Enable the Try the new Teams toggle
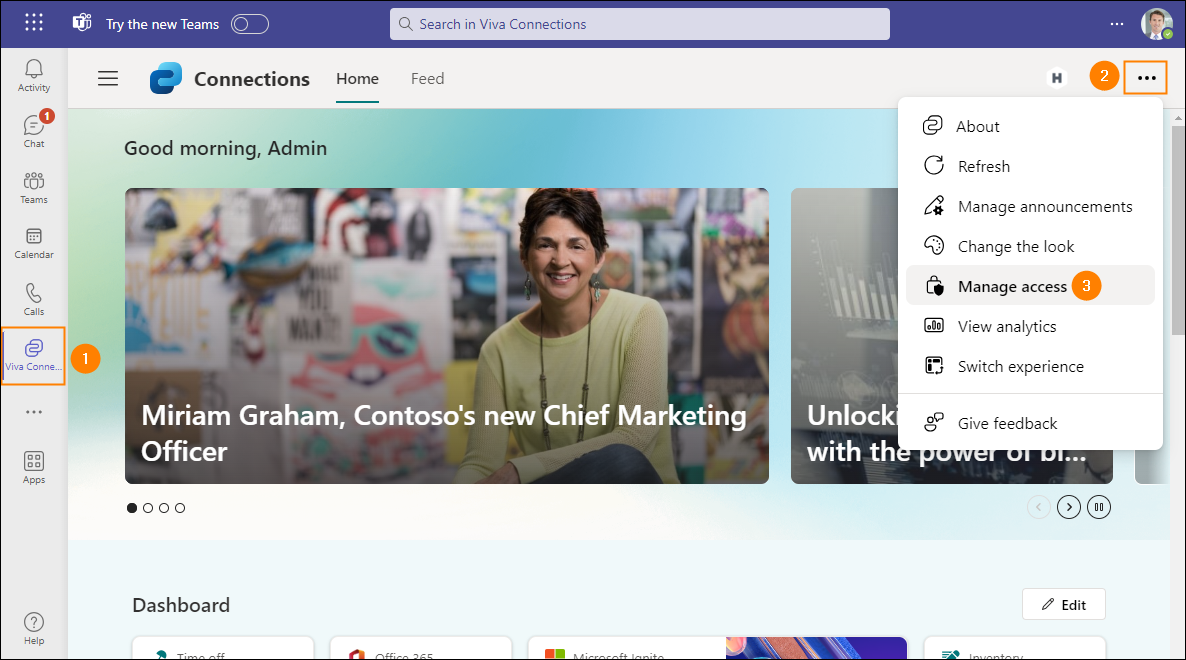The height and width of the screenshot is (660, 1186). [249, 24]
